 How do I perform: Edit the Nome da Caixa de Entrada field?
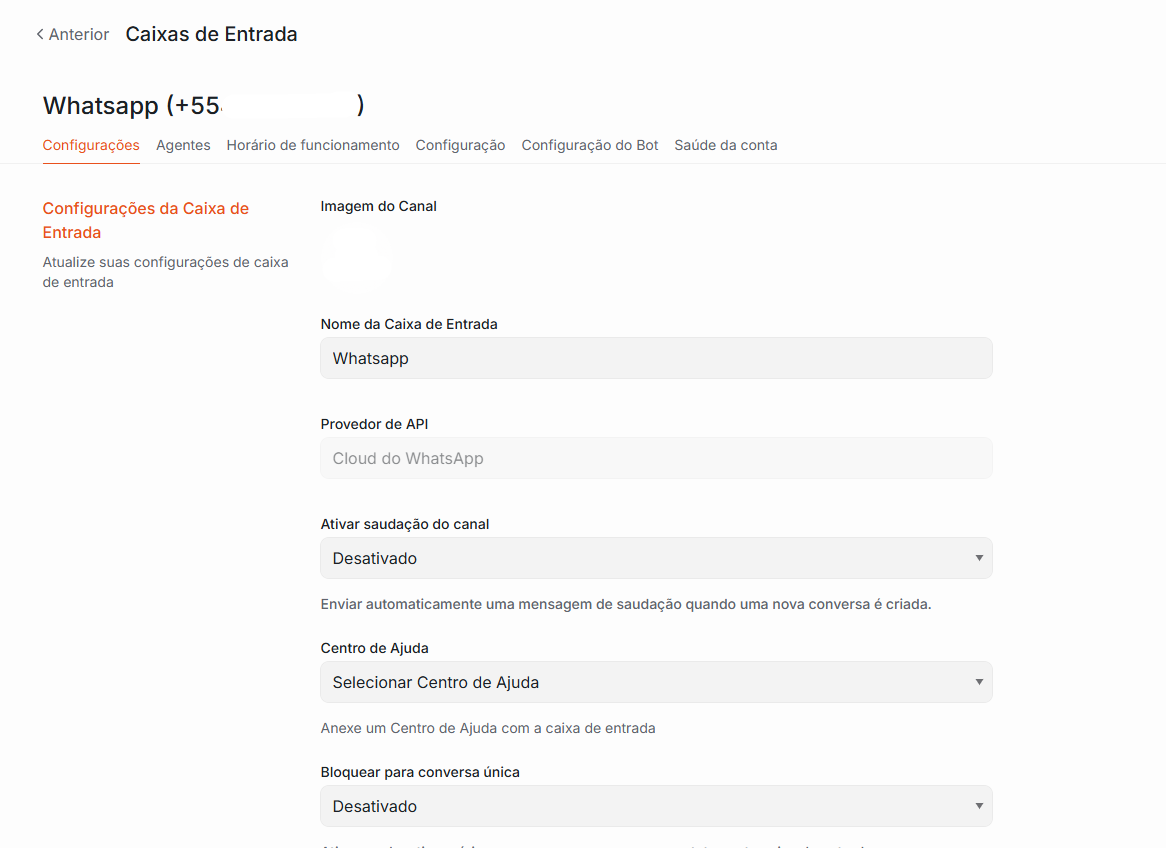point(656,359)
